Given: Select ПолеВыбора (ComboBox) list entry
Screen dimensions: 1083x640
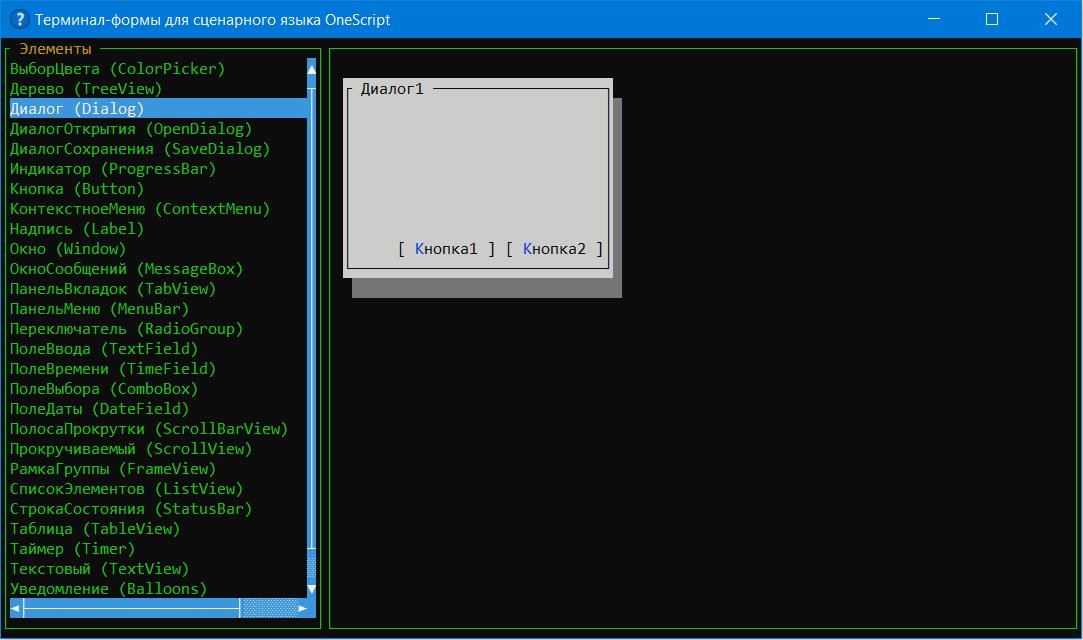Looking at the screenshot, I should coord(104,389).
